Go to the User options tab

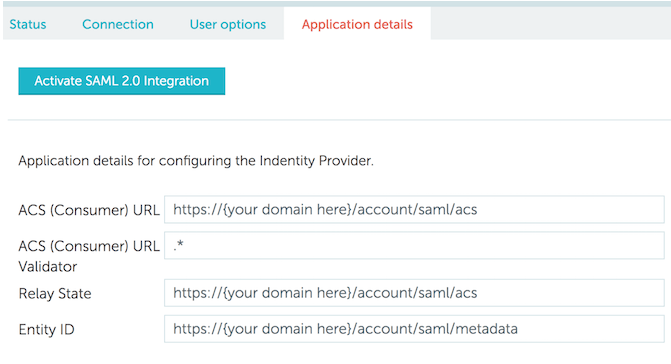click(x=228, y=24)
